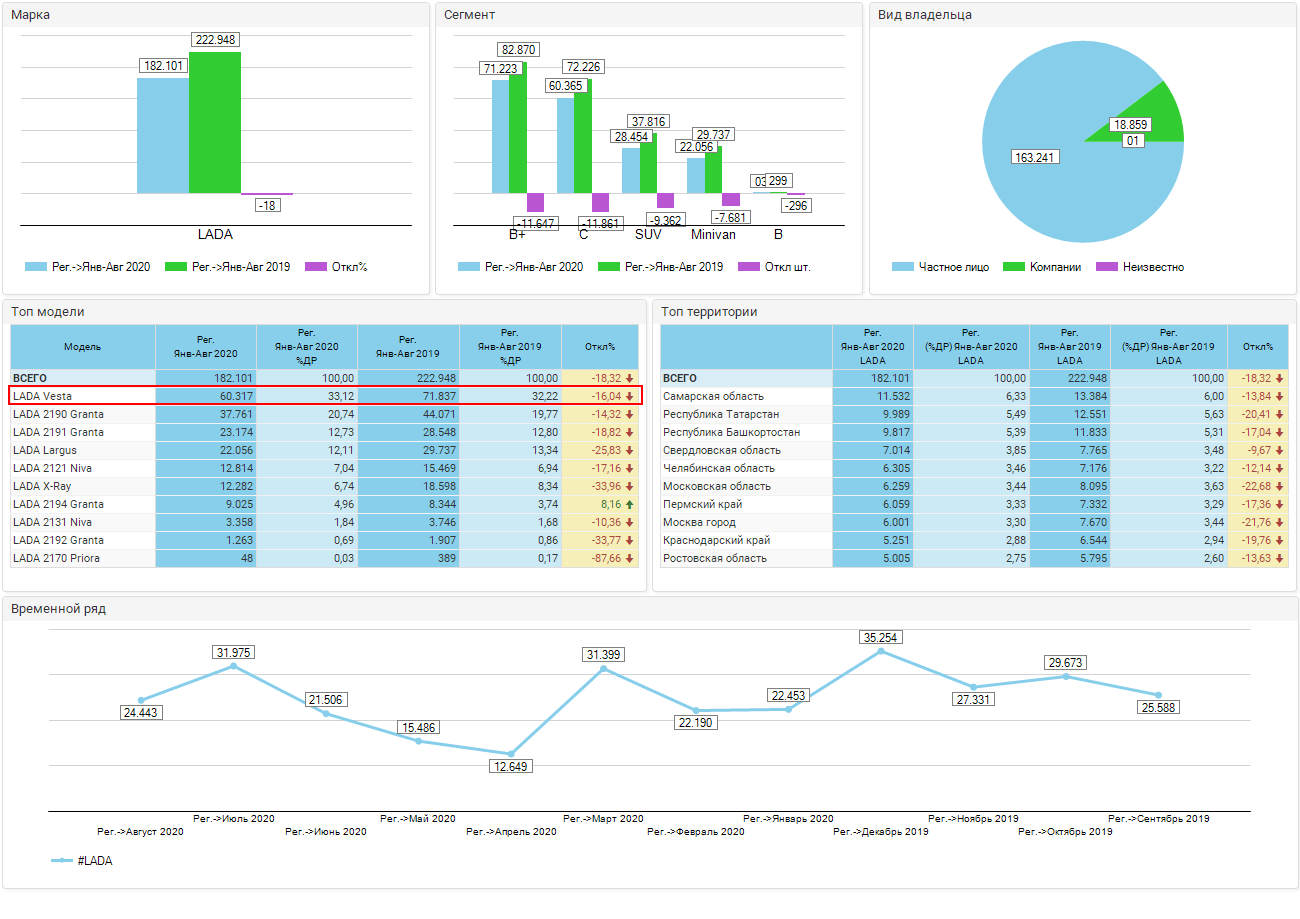Select the Московская область row
The width and height of the screenshot is (1300, 919).
975,486
